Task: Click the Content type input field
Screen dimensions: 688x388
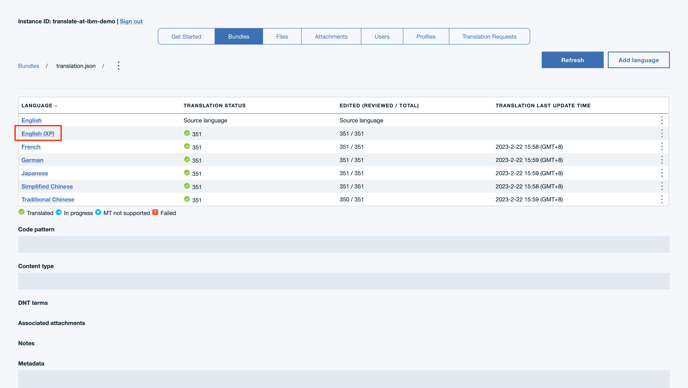Action: coord(344,281)
